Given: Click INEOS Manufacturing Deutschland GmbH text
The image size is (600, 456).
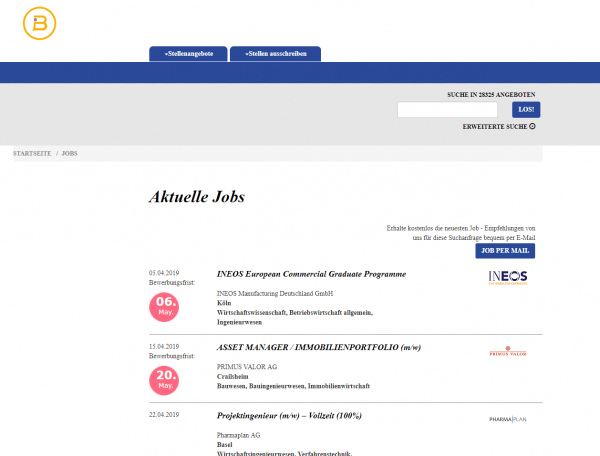Looking at the screenshot, I should [x=275, y=293].
